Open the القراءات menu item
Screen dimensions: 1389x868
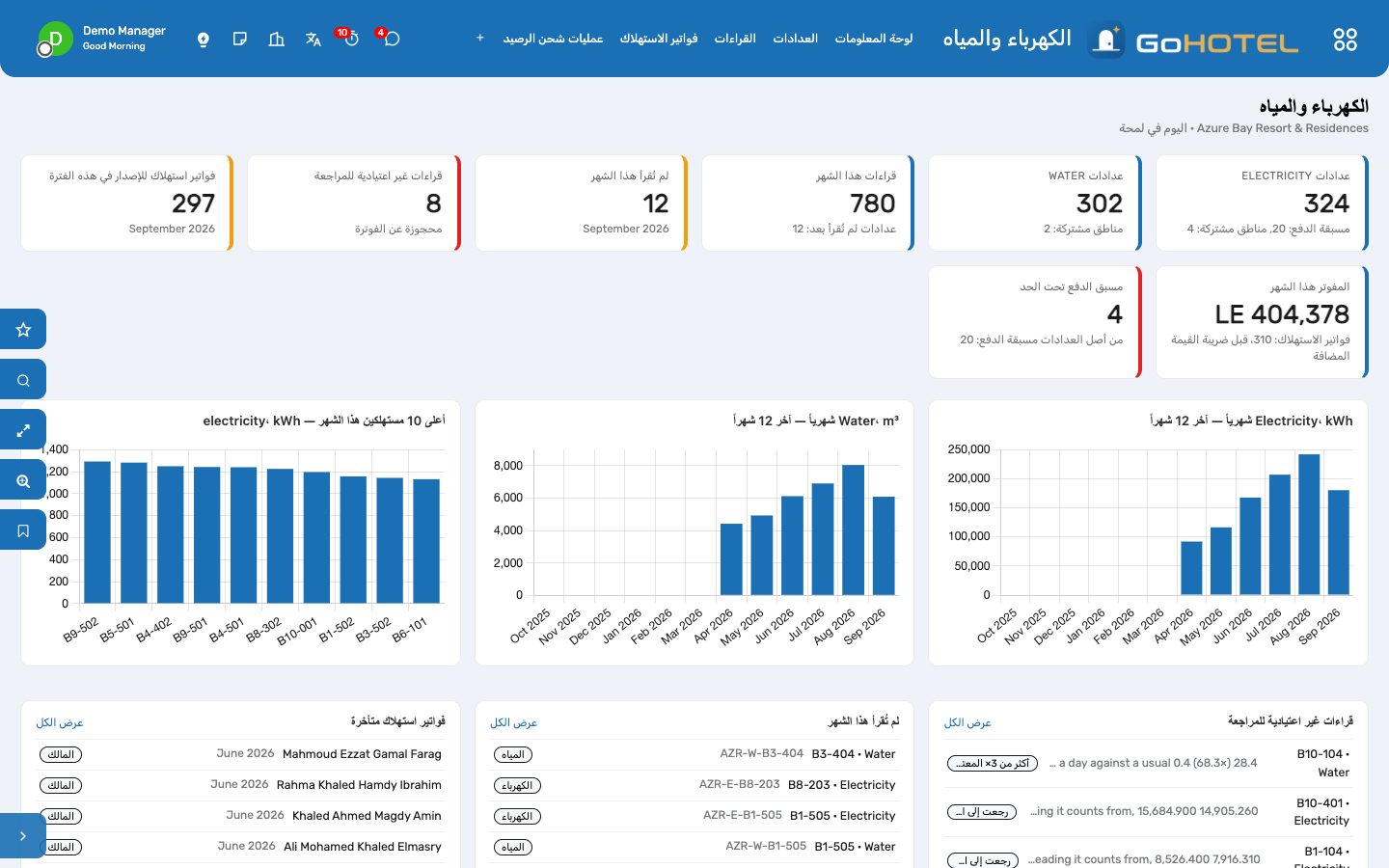735,39
